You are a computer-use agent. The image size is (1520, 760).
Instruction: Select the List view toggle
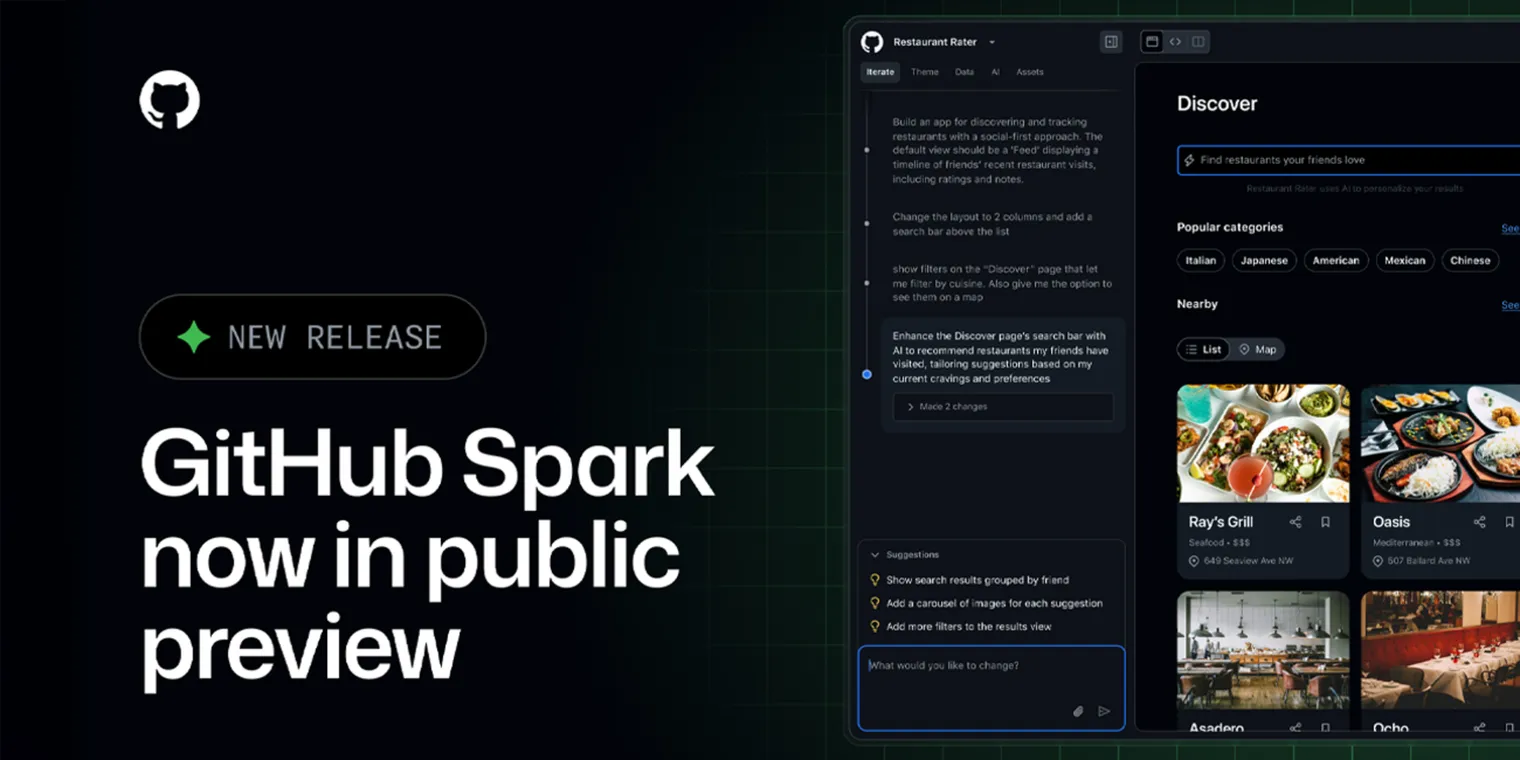(1203, 349)
